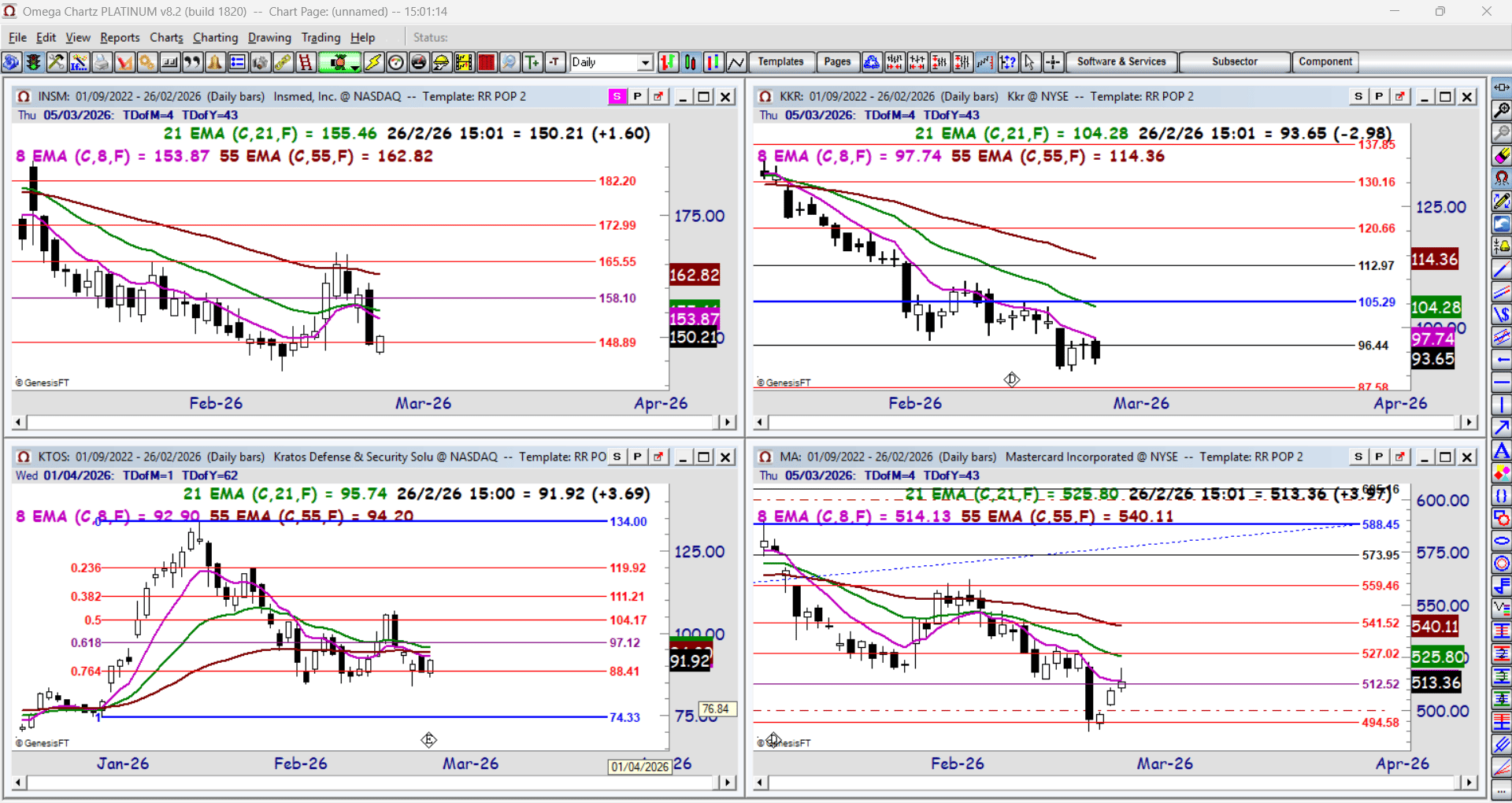Open the hammer and wrench tools icon
Viewport: 1512px width, 803px height.
point(57,62)
